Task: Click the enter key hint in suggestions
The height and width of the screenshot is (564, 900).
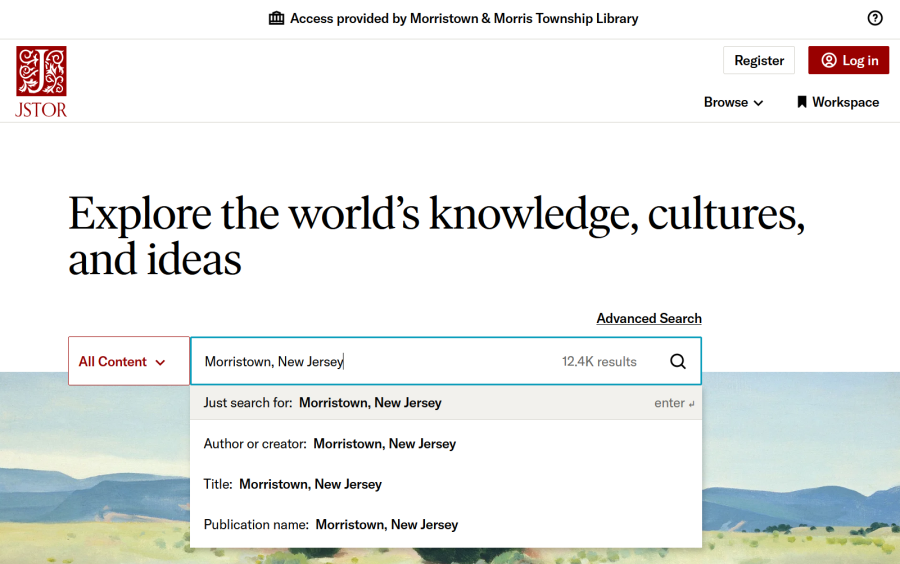Action: [x=674, y=403]
